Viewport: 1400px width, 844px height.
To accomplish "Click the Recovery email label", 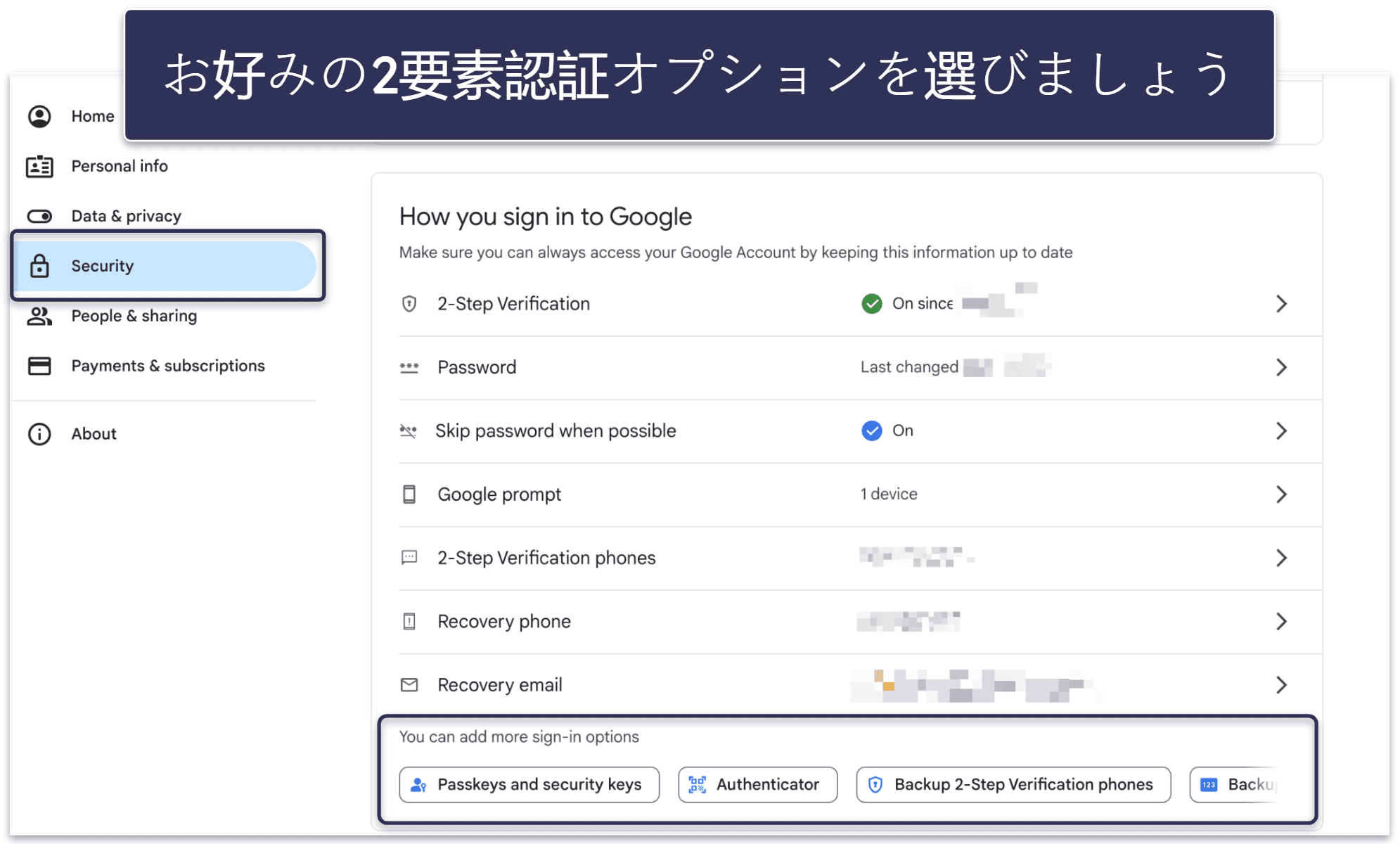I will 500,685.
